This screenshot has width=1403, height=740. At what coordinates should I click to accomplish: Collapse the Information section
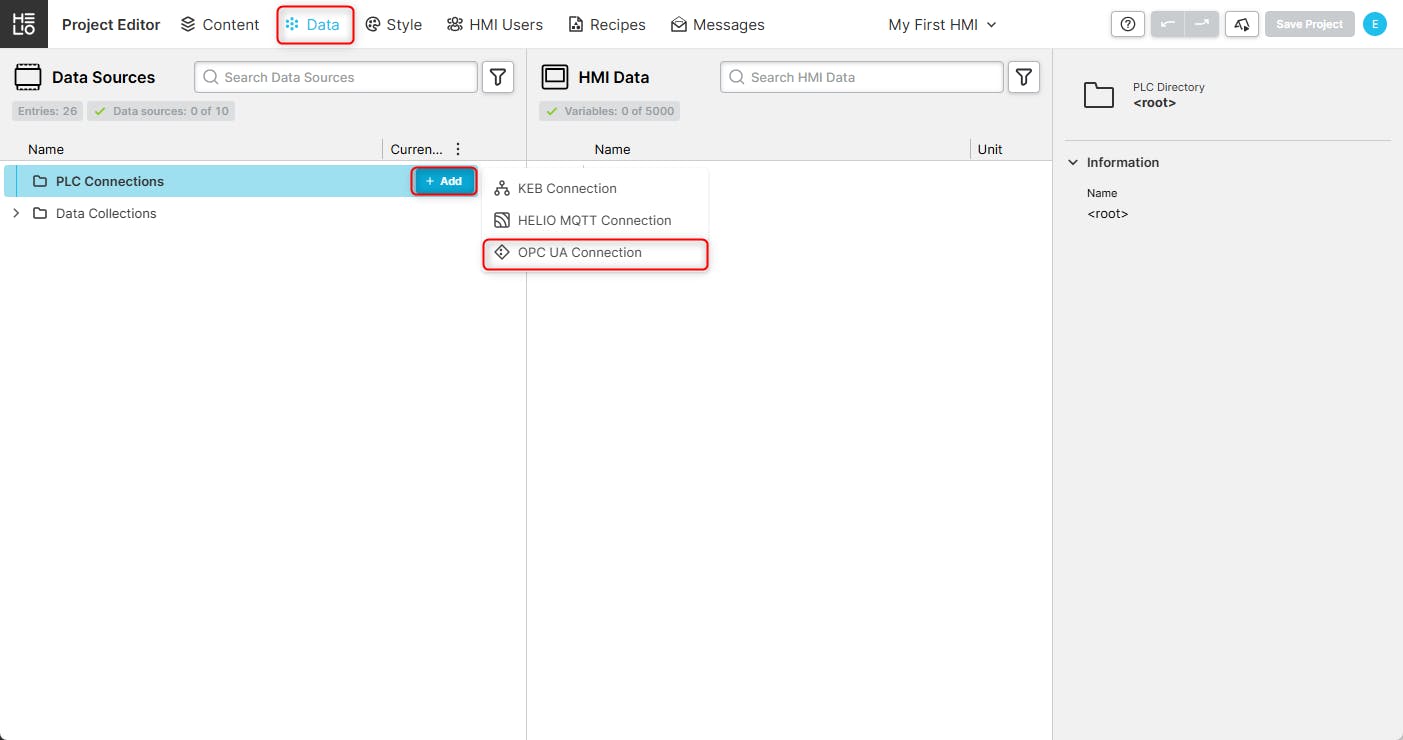(1073, 162)
